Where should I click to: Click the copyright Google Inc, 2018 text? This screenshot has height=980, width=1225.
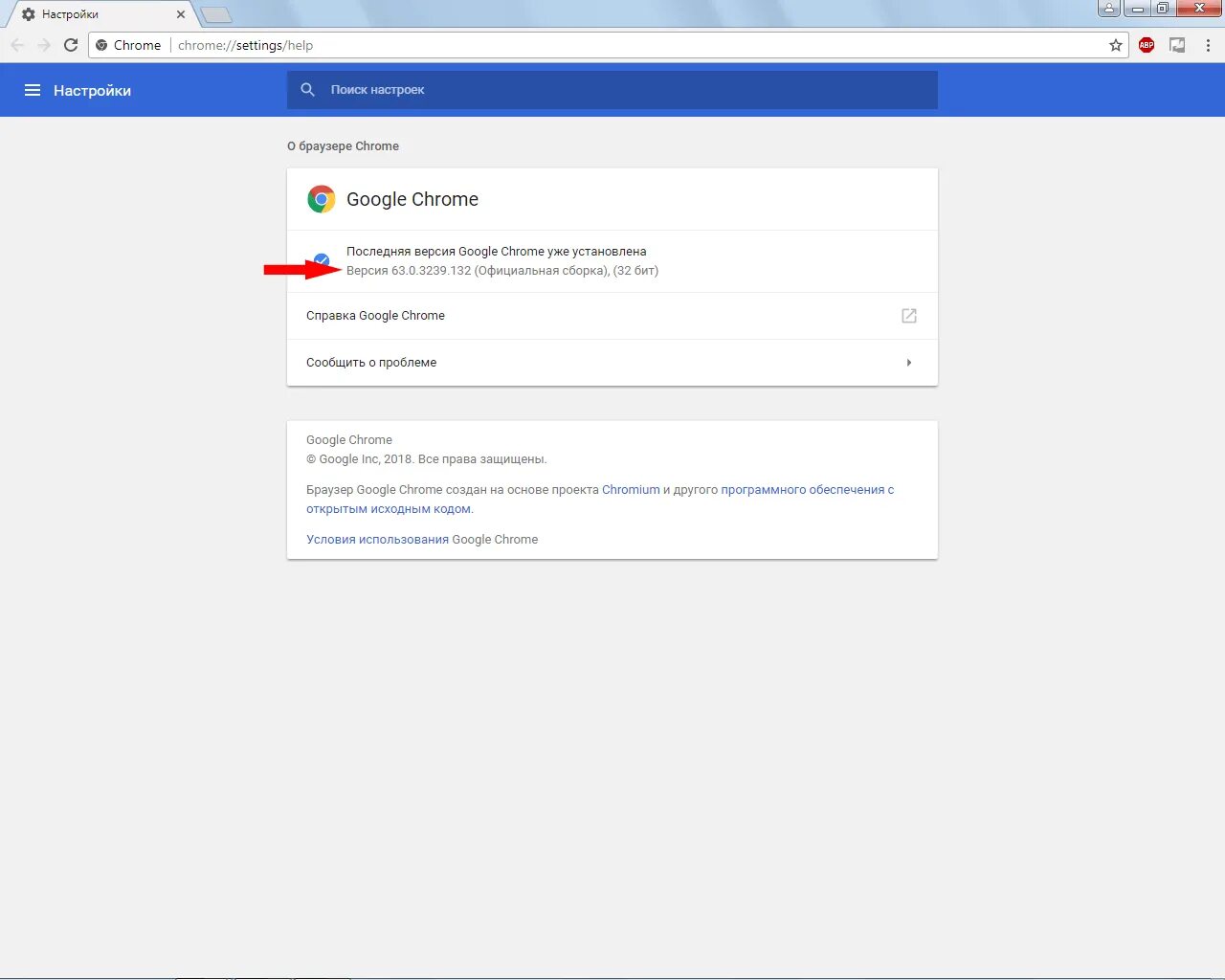coord(426,459)
